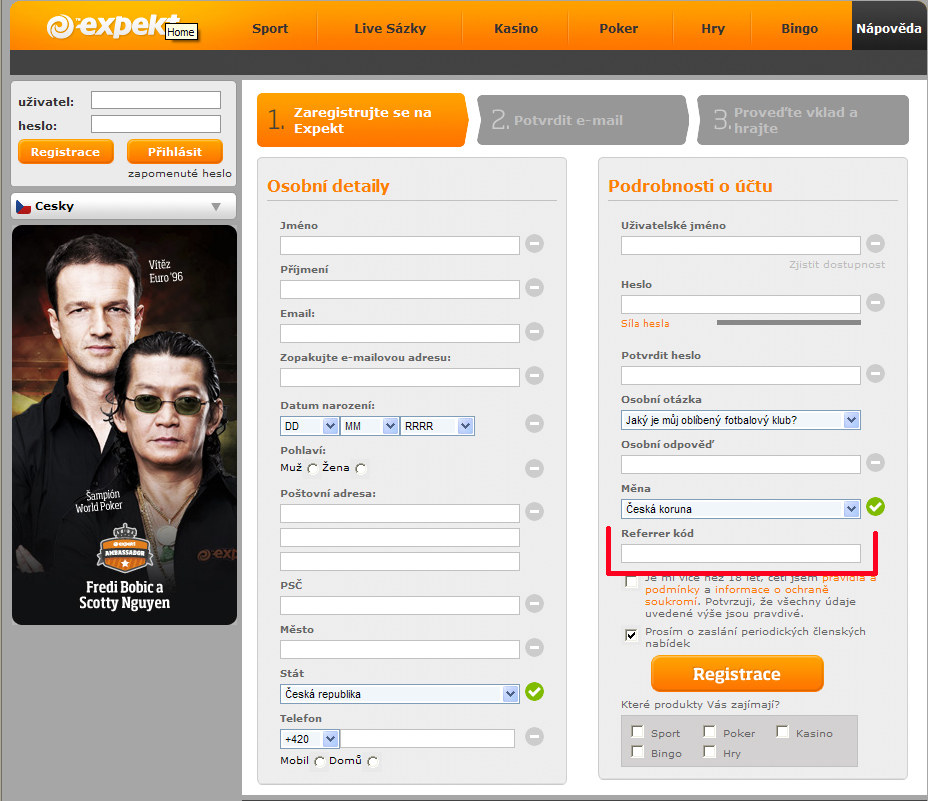
Task: Click Registrace button in login panel
Action: tap(66, 152)
